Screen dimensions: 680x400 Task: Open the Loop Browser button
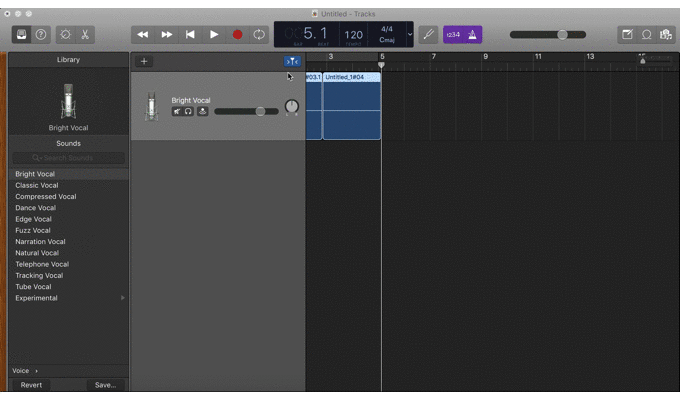pos(646,34)
